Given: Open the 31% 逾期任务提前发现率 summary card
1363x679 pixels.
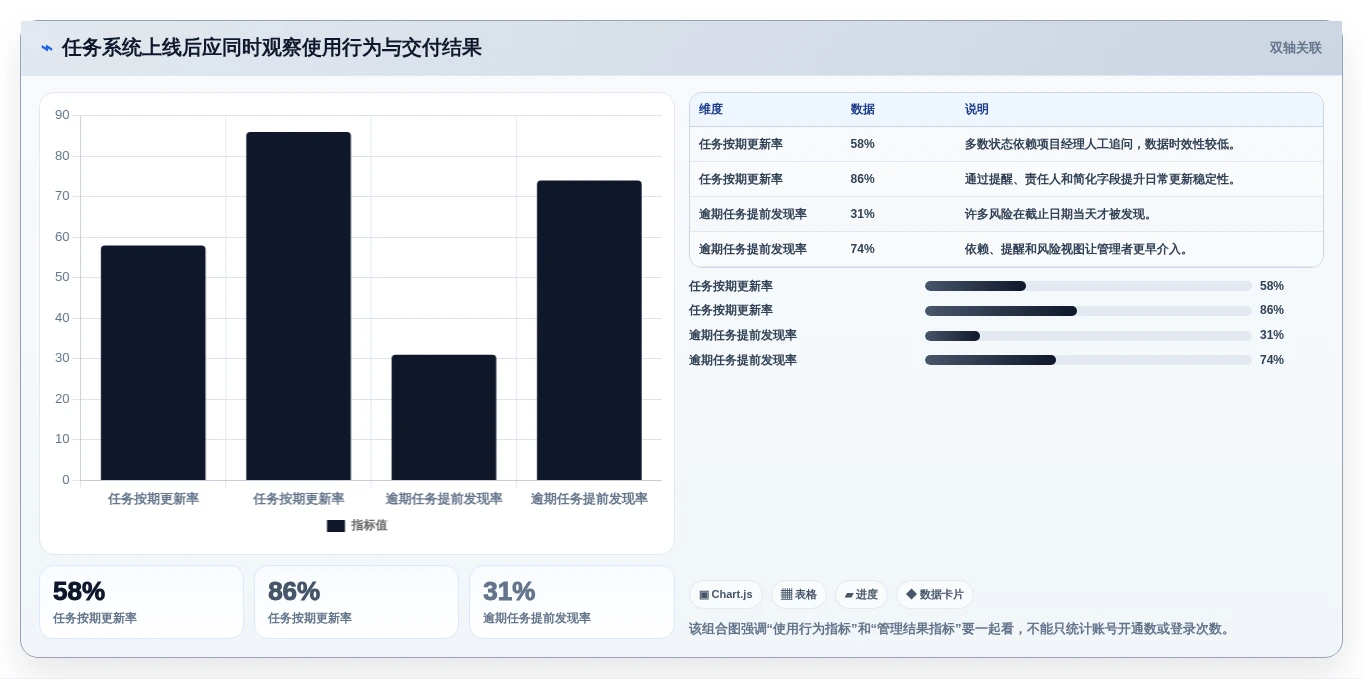Looking at the screenshot, I should (x=572, y=602).
